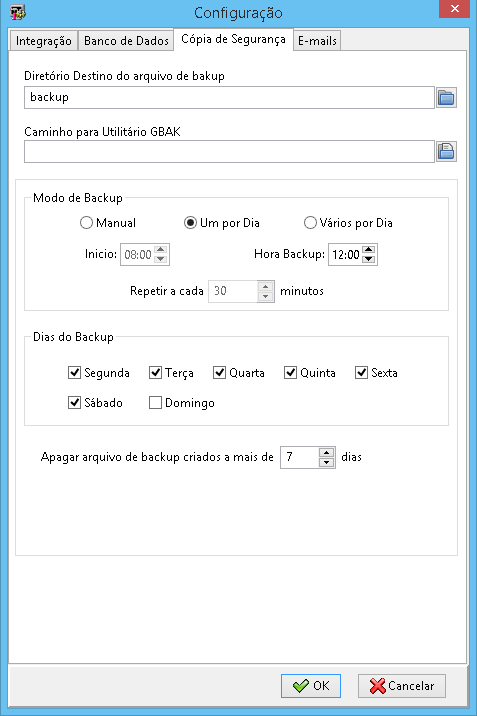Go to Integração tab
The image size is (477, 716).
43,41
